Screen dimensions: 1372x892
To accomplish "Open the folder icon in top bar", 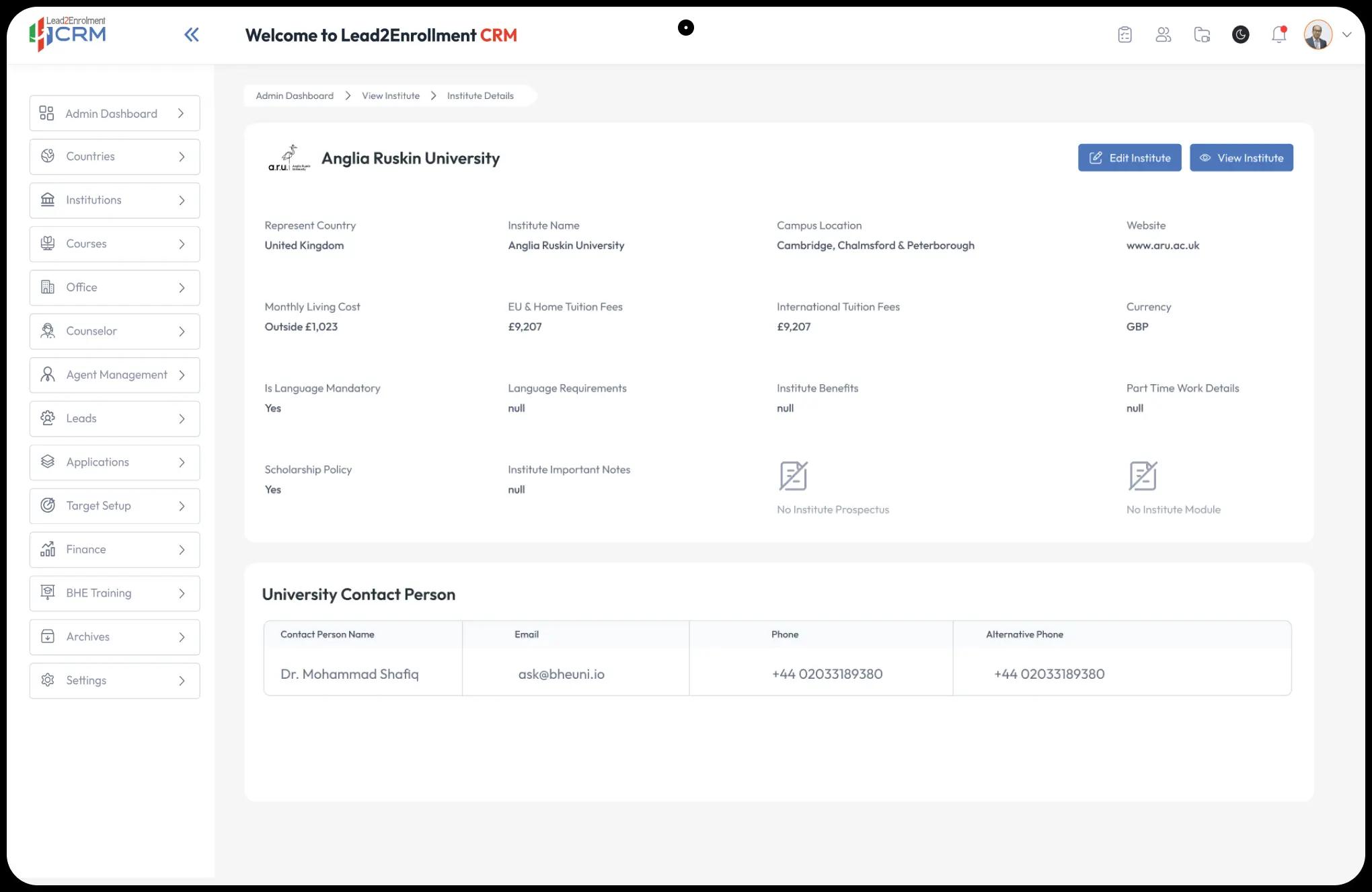I will [x=1202, y=35].
